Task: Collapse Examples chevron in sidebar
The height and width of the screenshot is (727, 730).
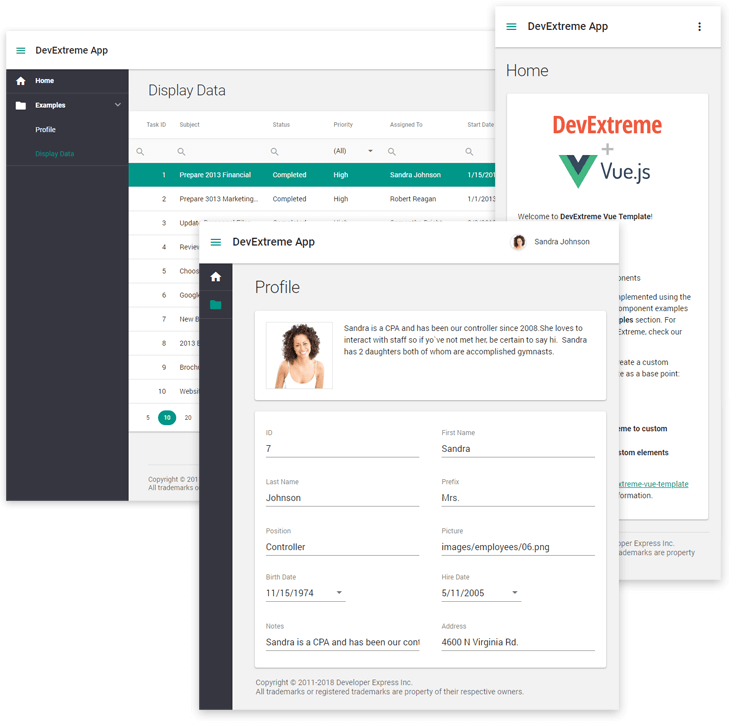Action: click(118, 105)
